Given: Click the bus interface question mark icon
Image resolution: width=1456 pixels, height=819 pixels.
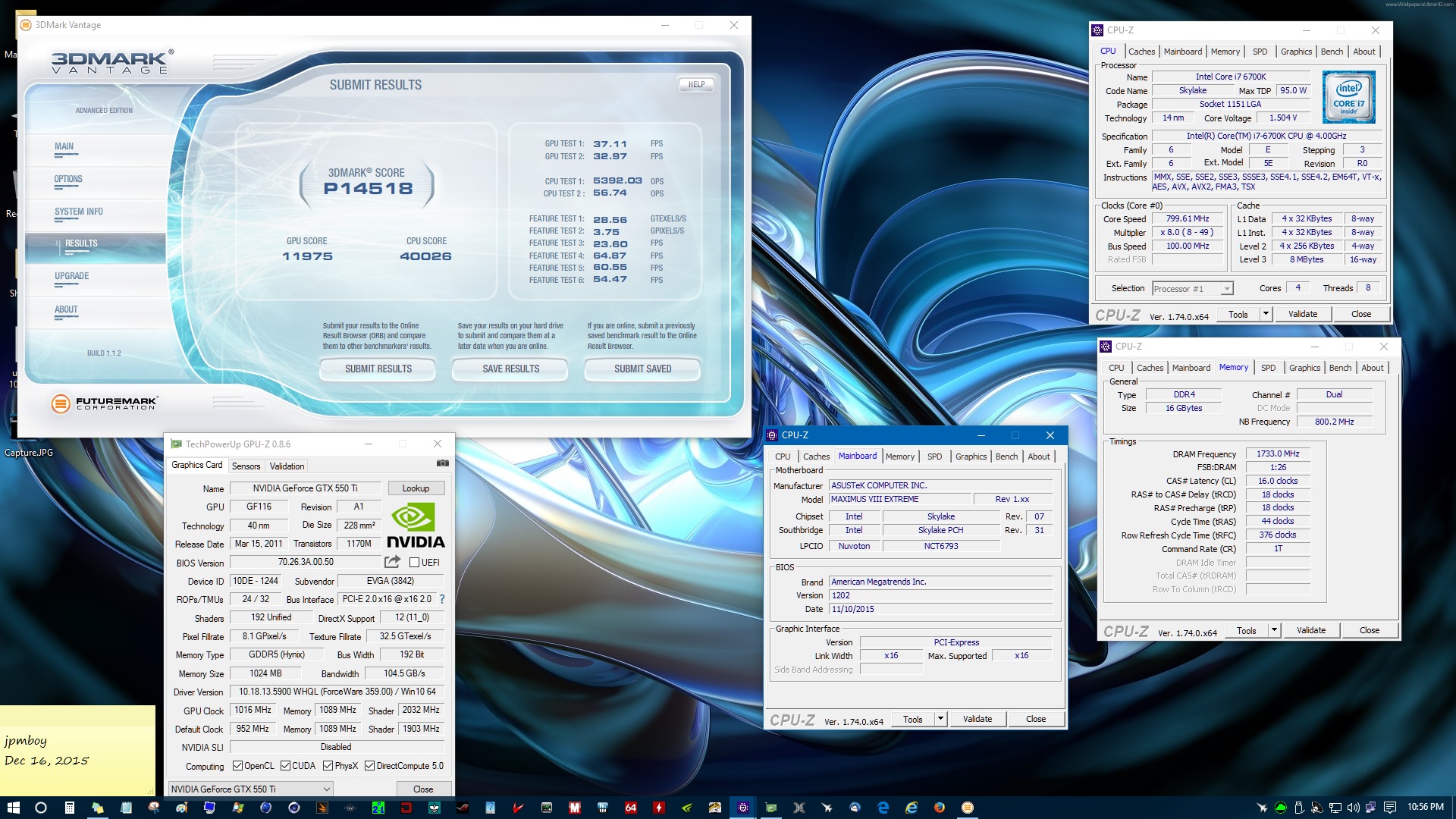Looking at the screenshot, I should point(442,599).
